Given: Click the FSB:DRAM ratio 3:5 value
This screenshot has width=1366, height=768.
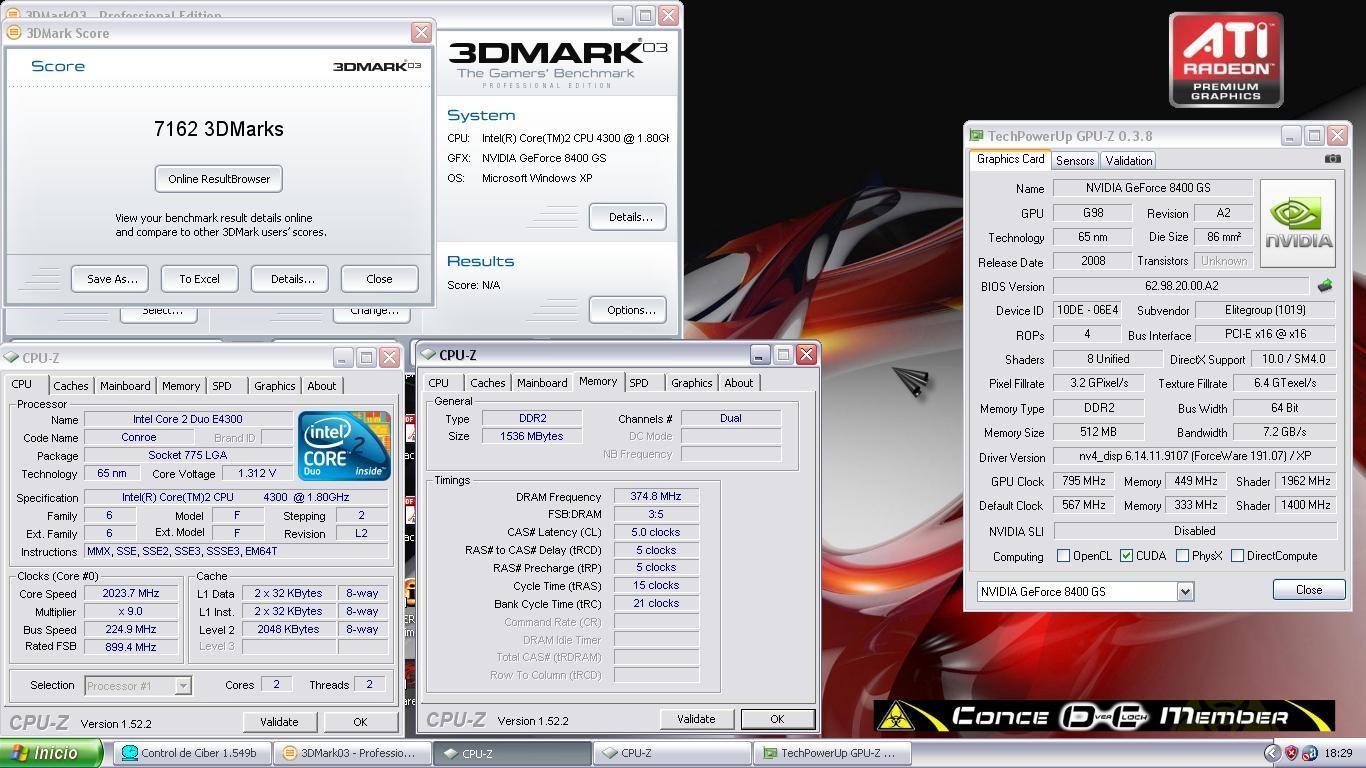Looking at the screenshot, I should (656, 514).
